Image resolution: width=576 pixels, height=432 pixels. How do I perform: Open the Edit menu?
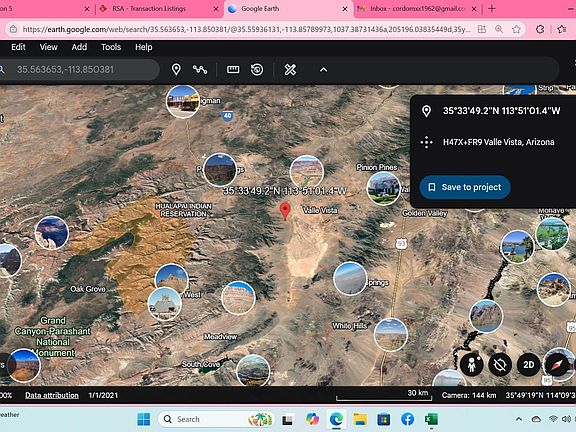[x=18, y=47]
